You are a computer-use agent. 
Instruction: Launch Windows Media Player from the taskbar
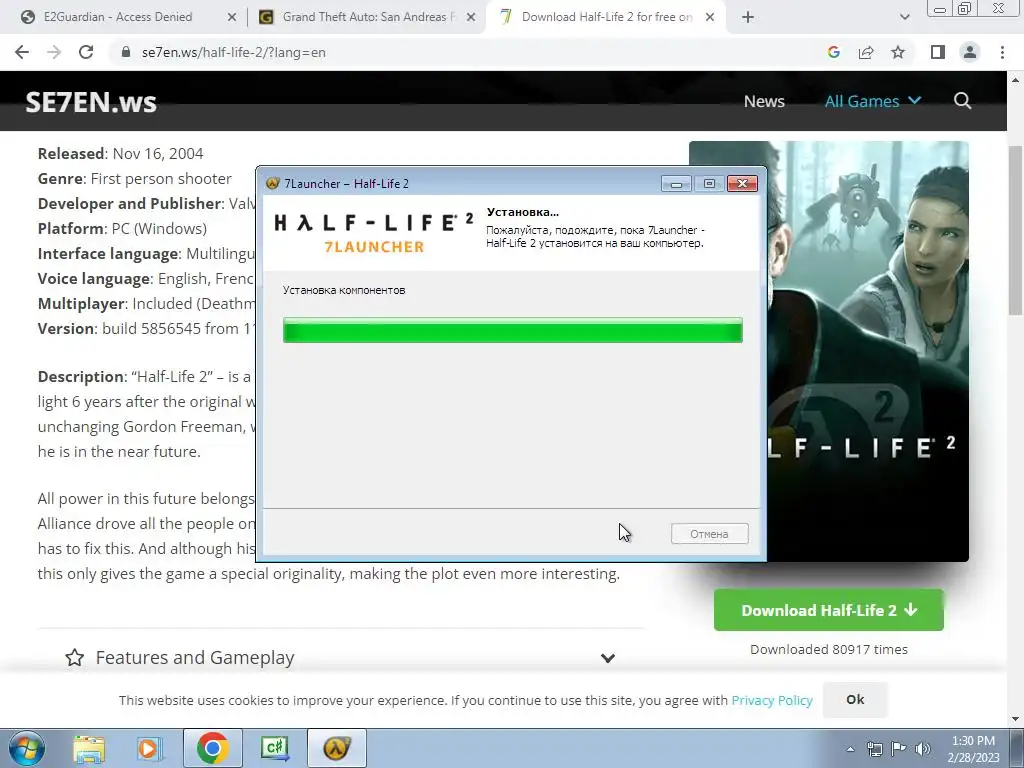click(149, 748)
